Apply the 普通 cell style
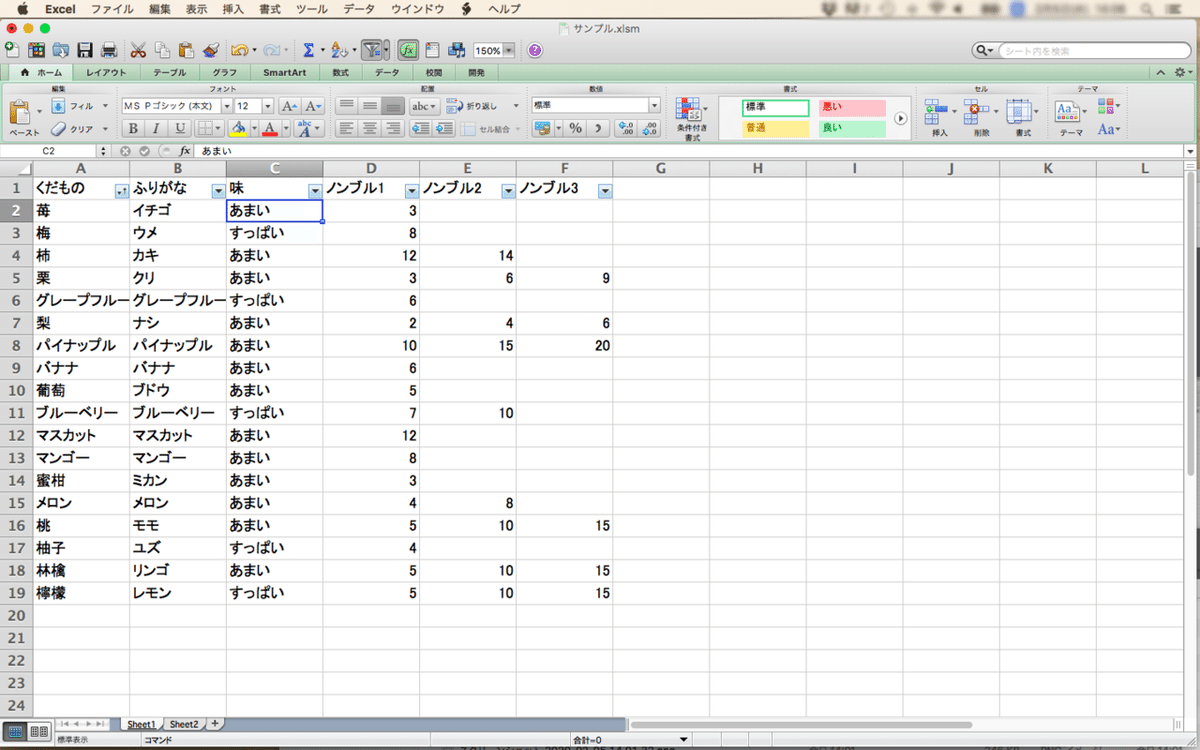1200x750 pixels. click(x=776, y=128)
